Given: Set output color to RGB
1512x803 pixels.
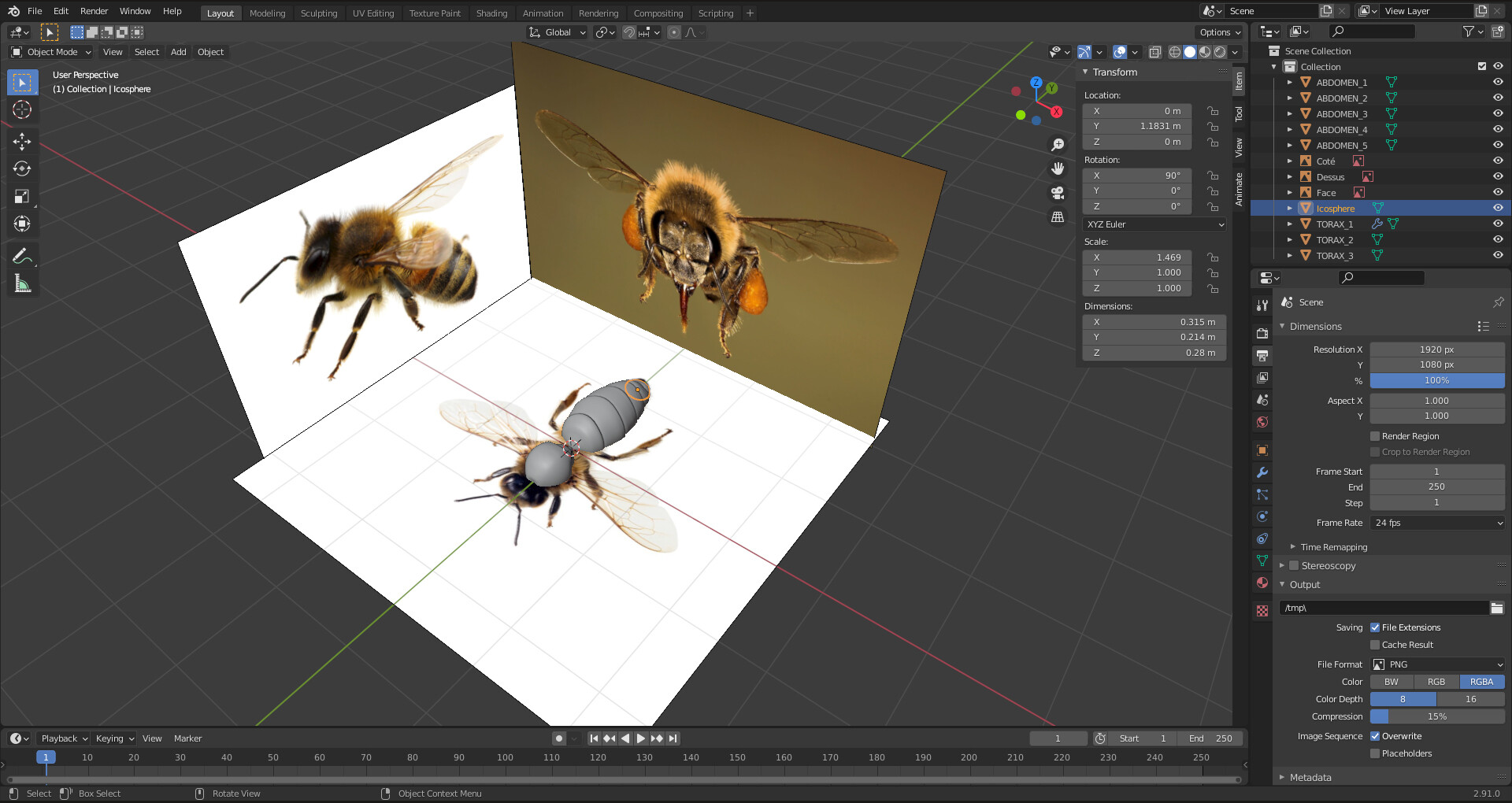Looking at the screenshot, I should click(1436, 681).
